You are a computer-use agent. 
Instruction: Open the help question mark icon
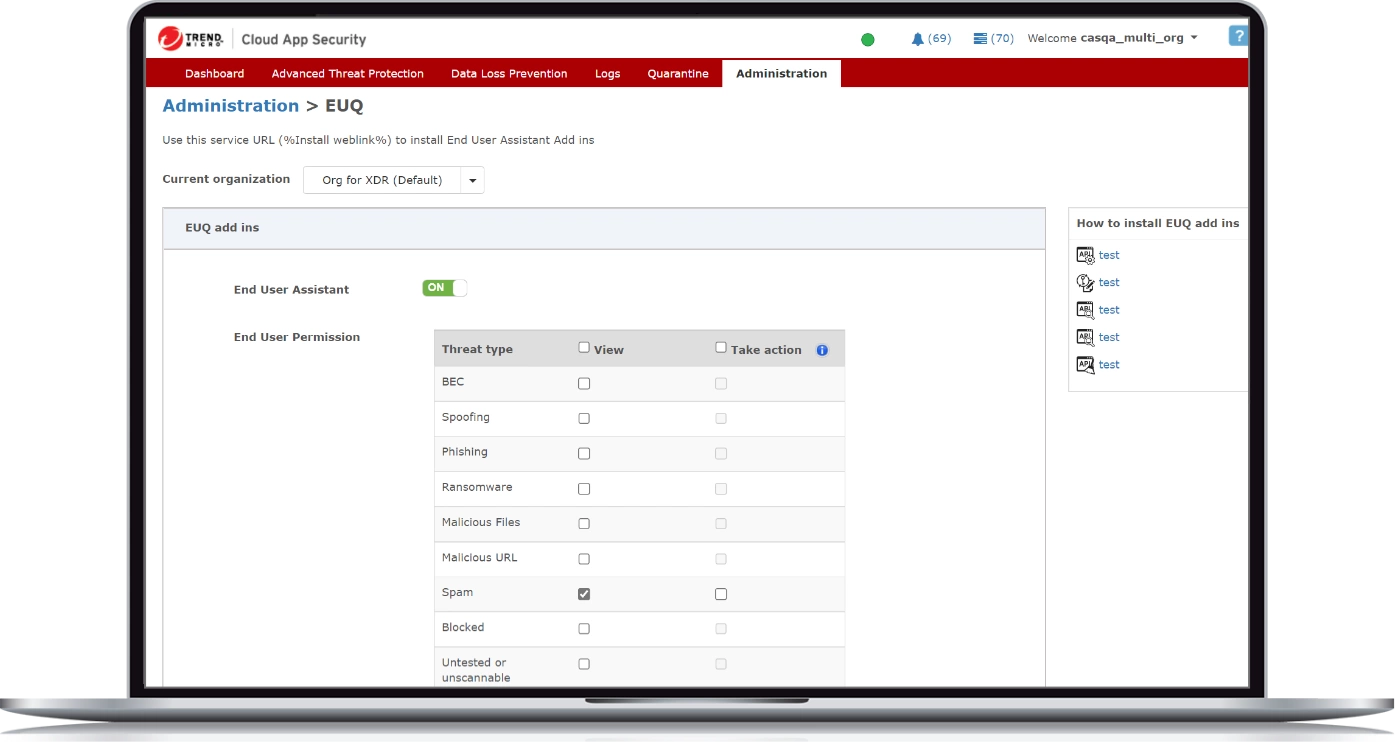(1238, 37)
